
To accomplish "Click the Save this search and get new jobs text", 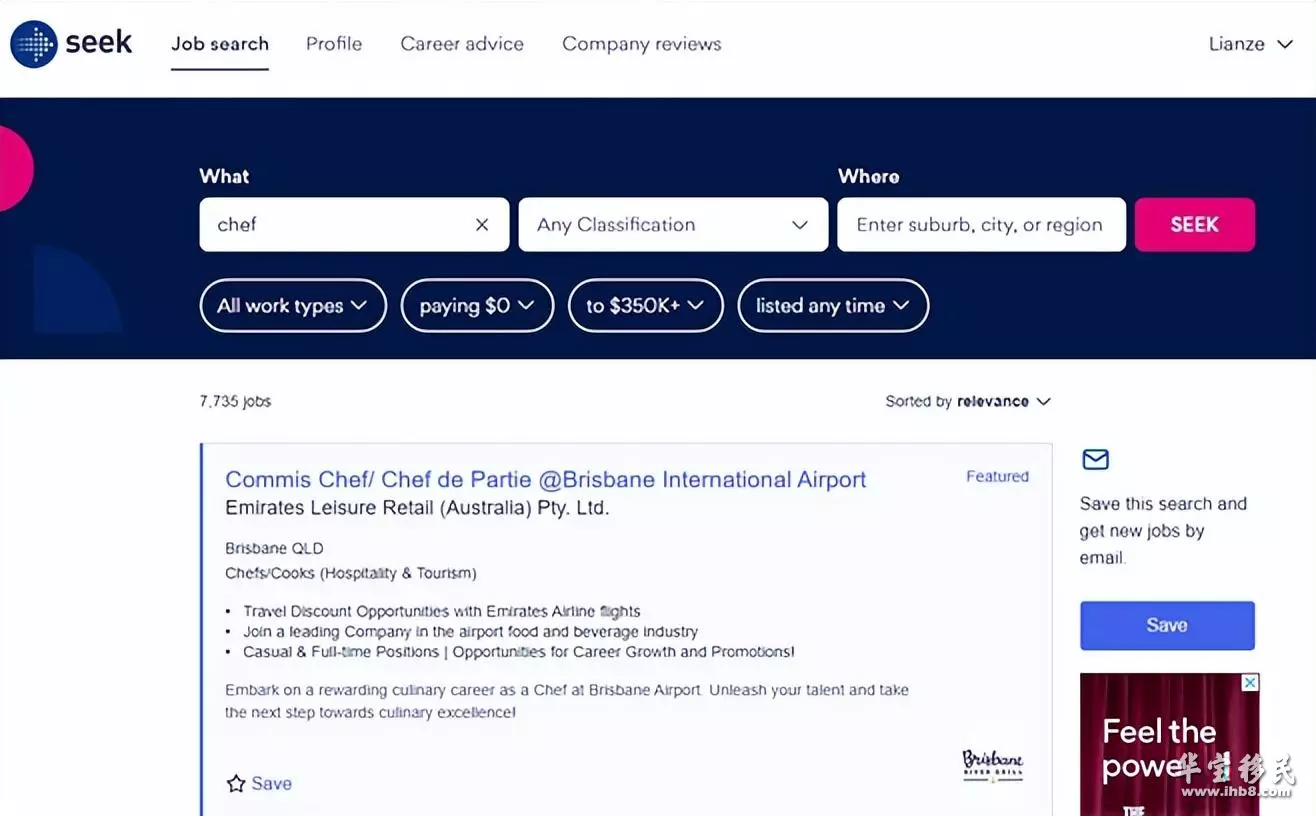I will (1163, 531).
